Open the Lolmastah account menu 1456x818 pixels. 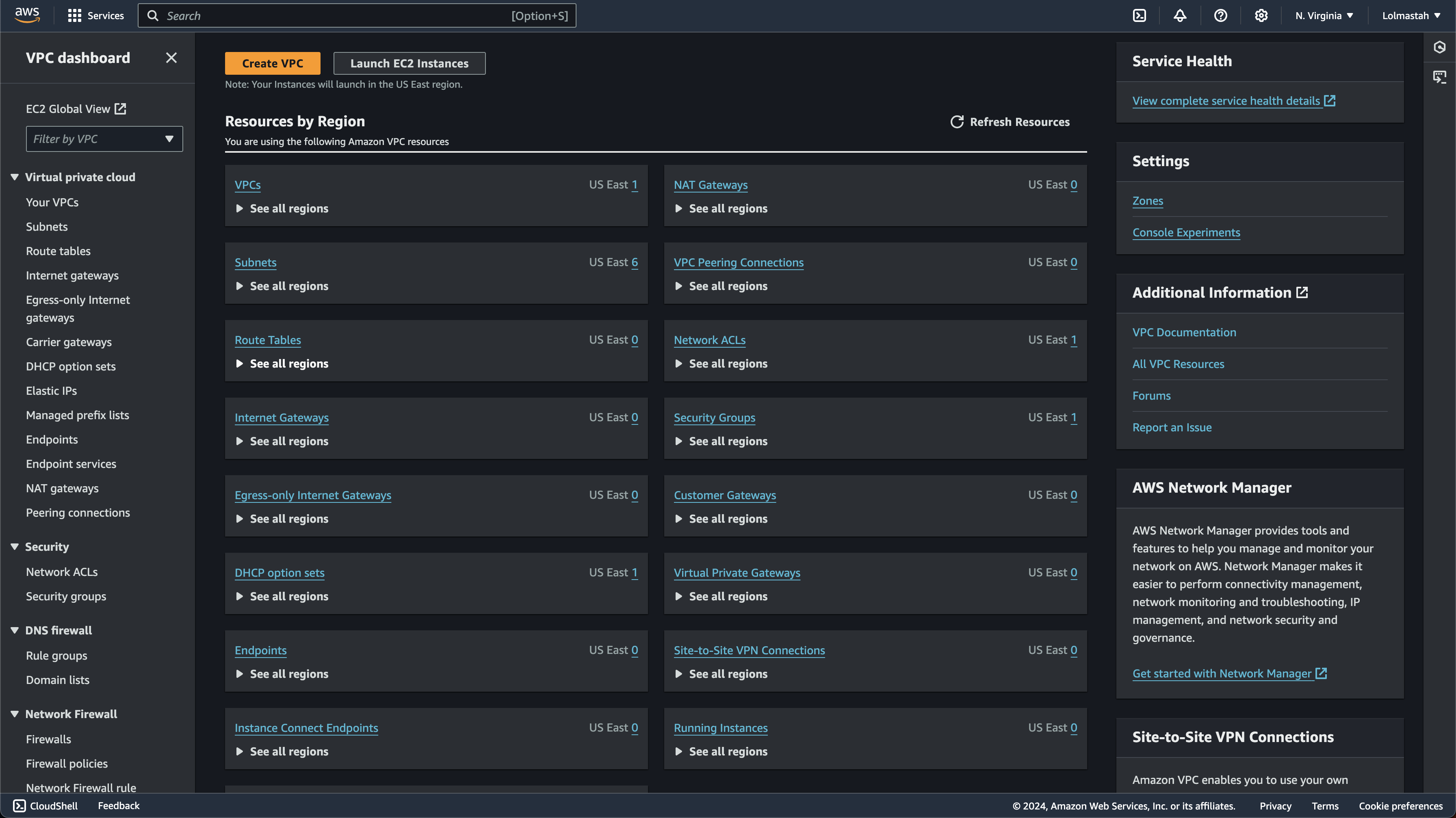pos(1411,16)
